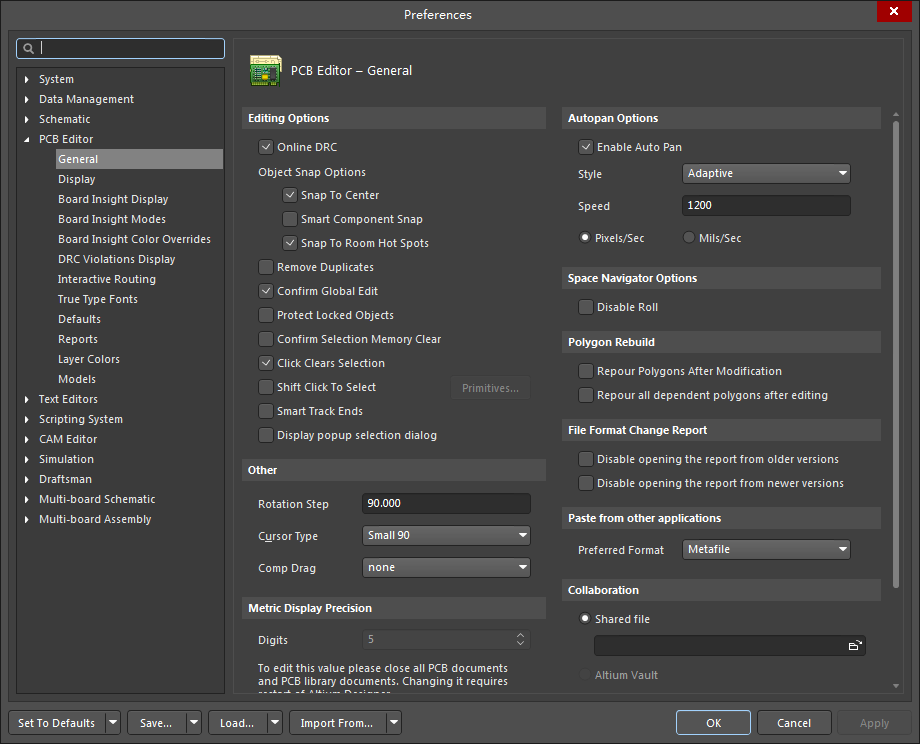Expand Data Management tree node
The width and height of the screenshot is (920, 744).
pos(26,99)
